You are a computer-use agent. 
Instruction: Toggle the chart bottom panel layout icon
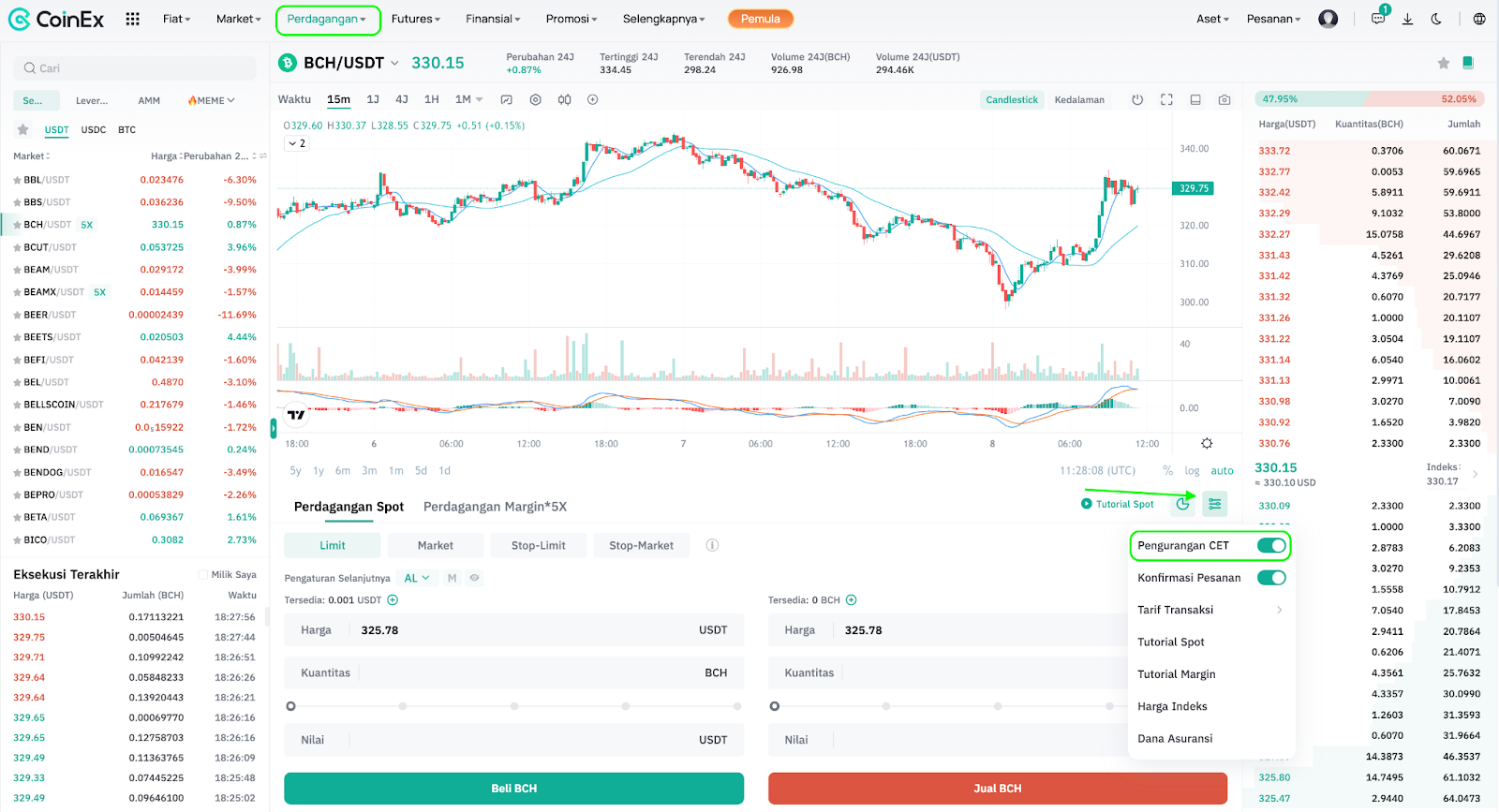[x=1195, y=99]
